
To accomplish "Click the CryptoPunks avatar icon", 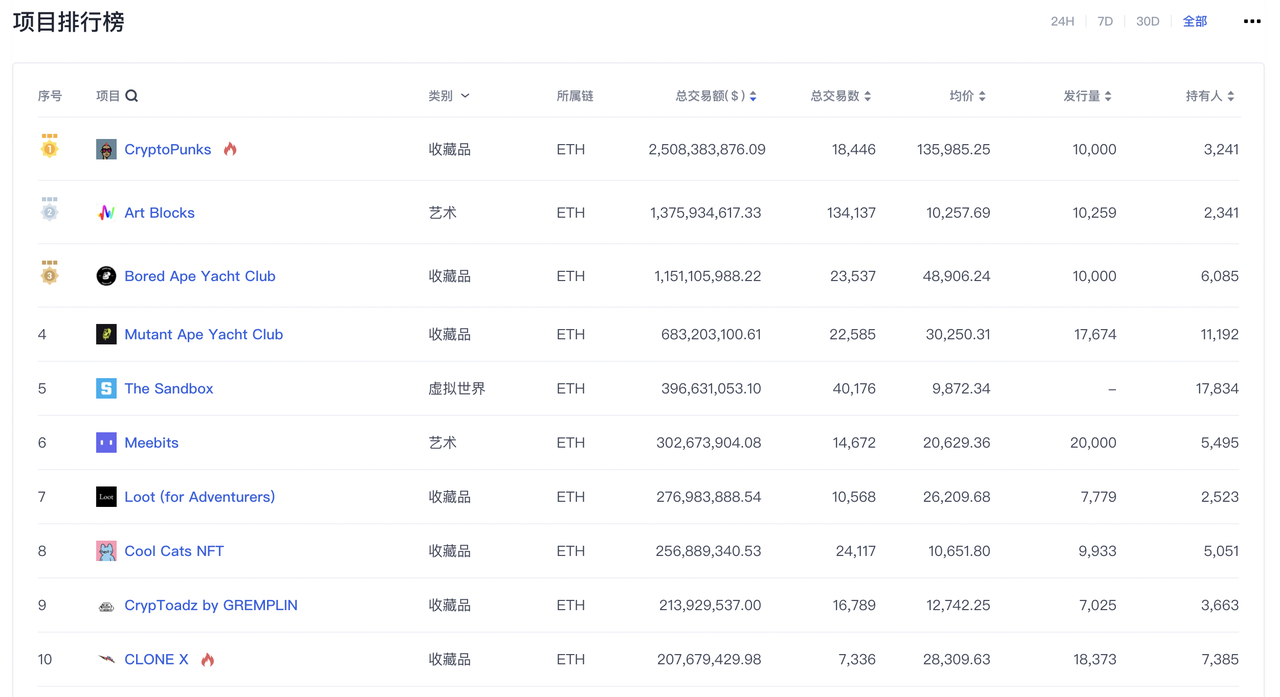I will click(106, 150).
